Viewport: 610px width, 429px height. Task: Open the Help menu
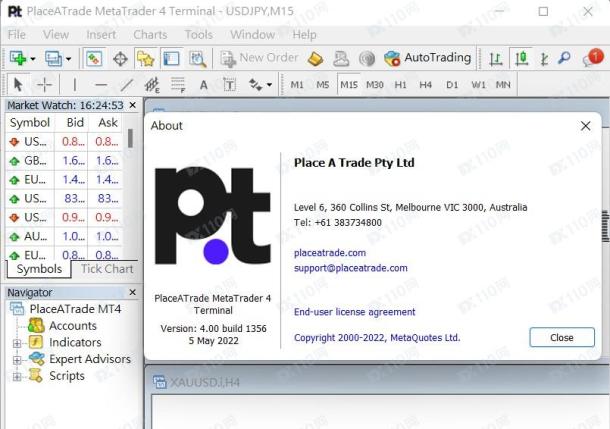[304, 35]
